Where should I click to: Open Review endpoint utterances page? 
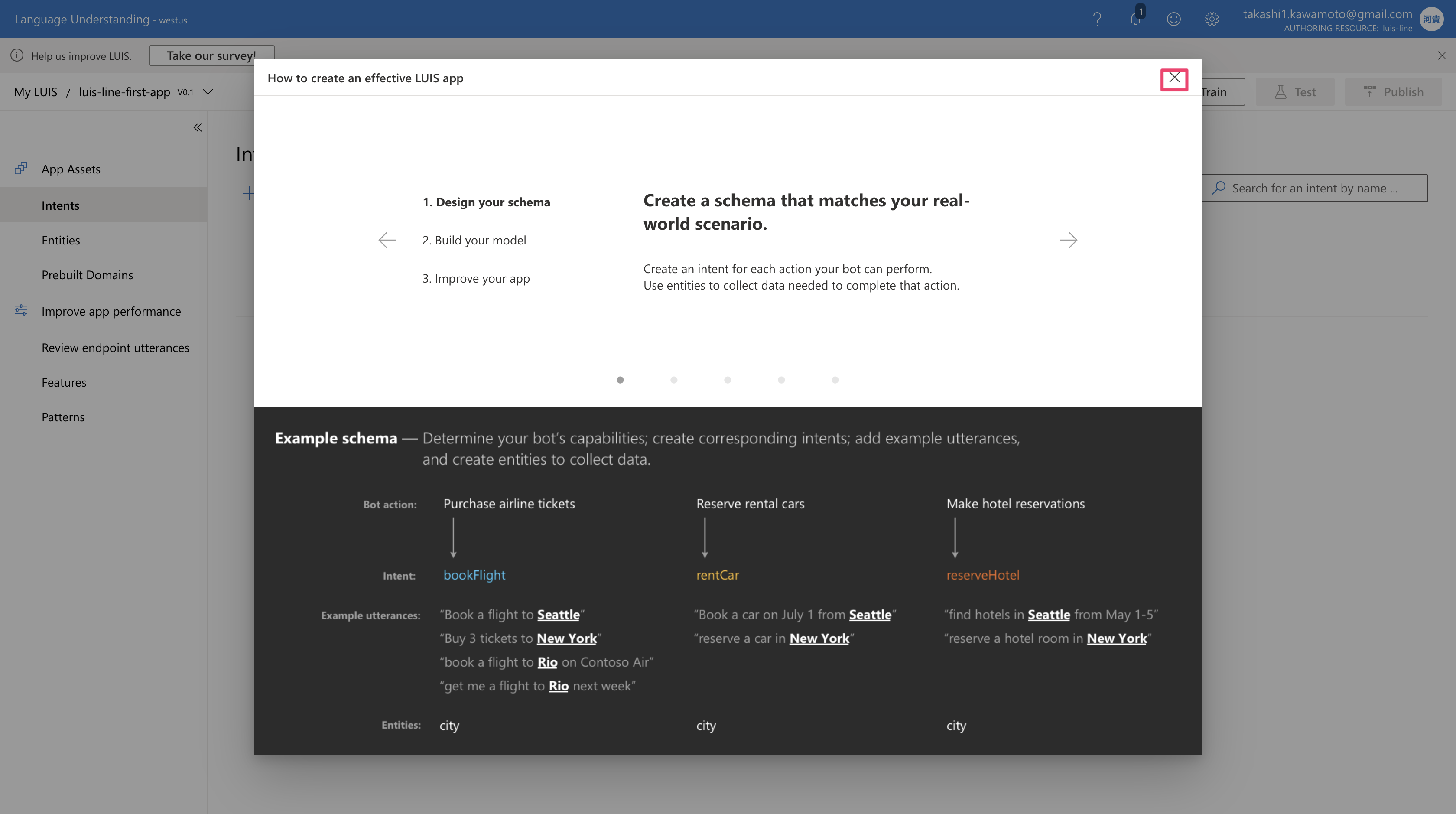pyautogui.click(x=115, y=348)
